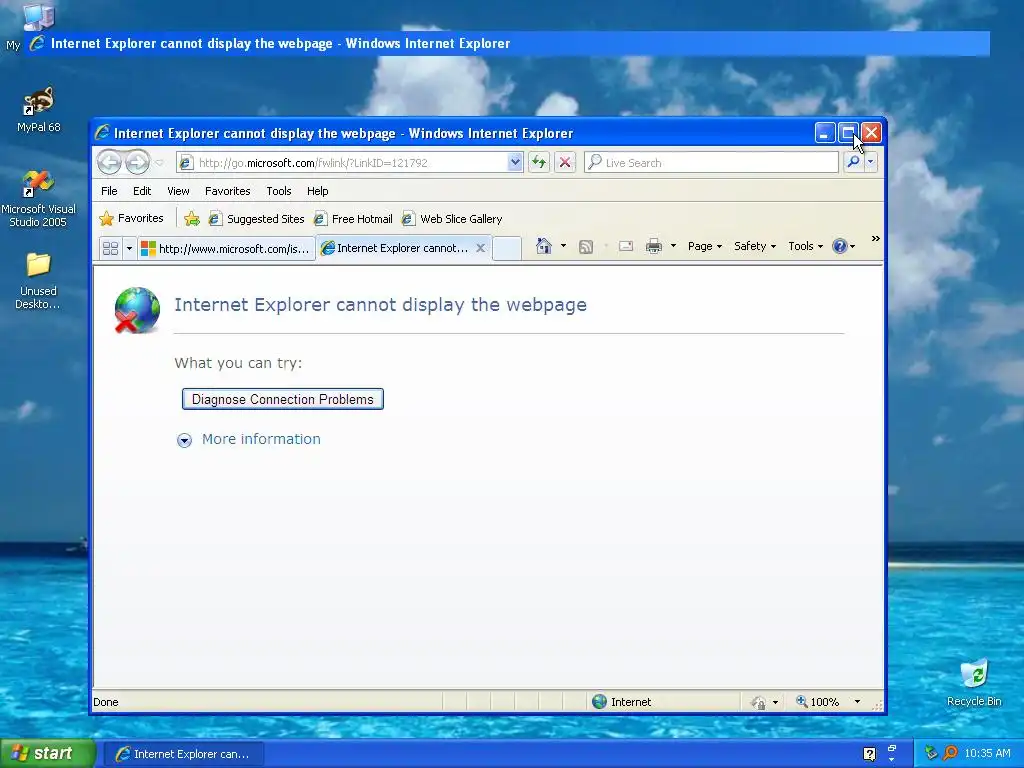Click the Done status bar text
Image resolution: width=1024 pixels, height=768 pixels.
pyautogui.click(x=106, y=702)
